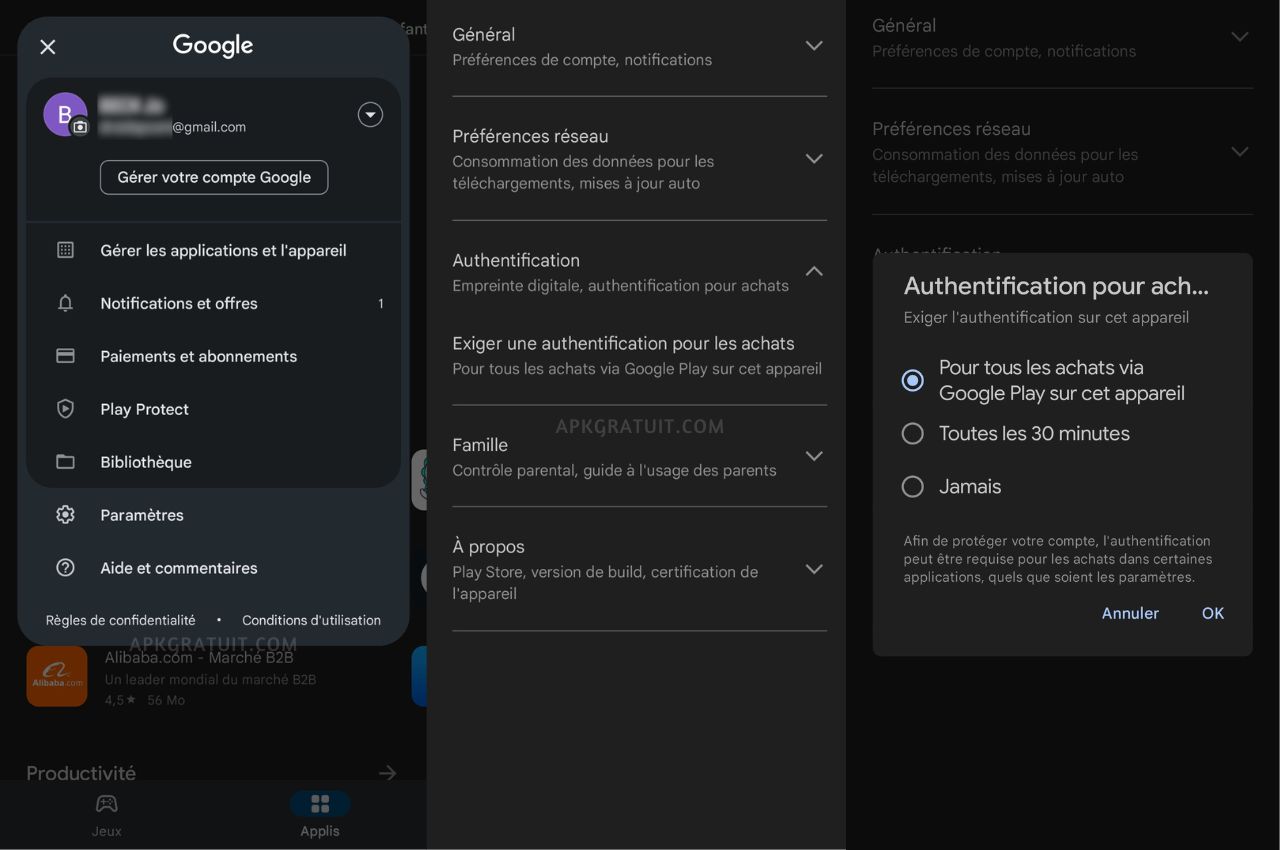Image resolution: width=1280 pixels, height=850 pixels.
Task: Click the Applis grid icon in bottom bar
Action: tap(320, 803)
